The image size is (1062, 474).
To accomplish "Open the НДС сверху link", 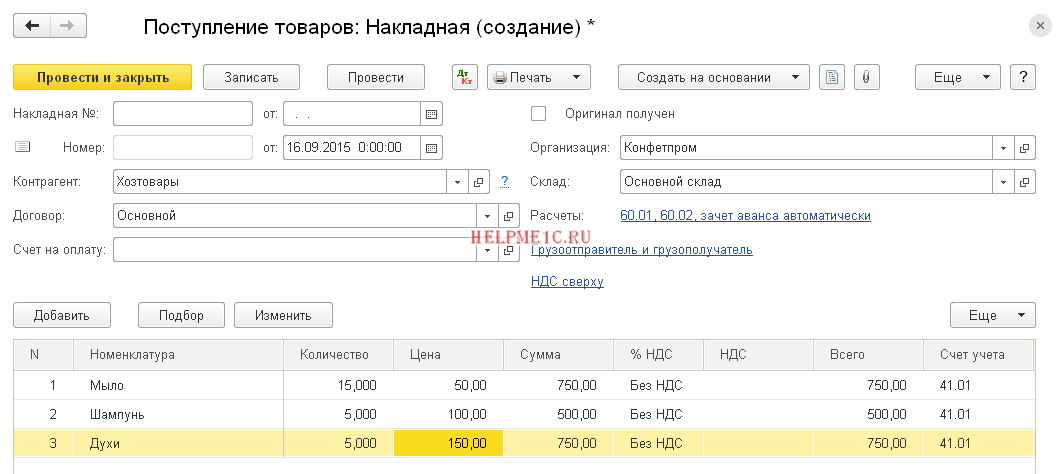I will coord(567,282).
